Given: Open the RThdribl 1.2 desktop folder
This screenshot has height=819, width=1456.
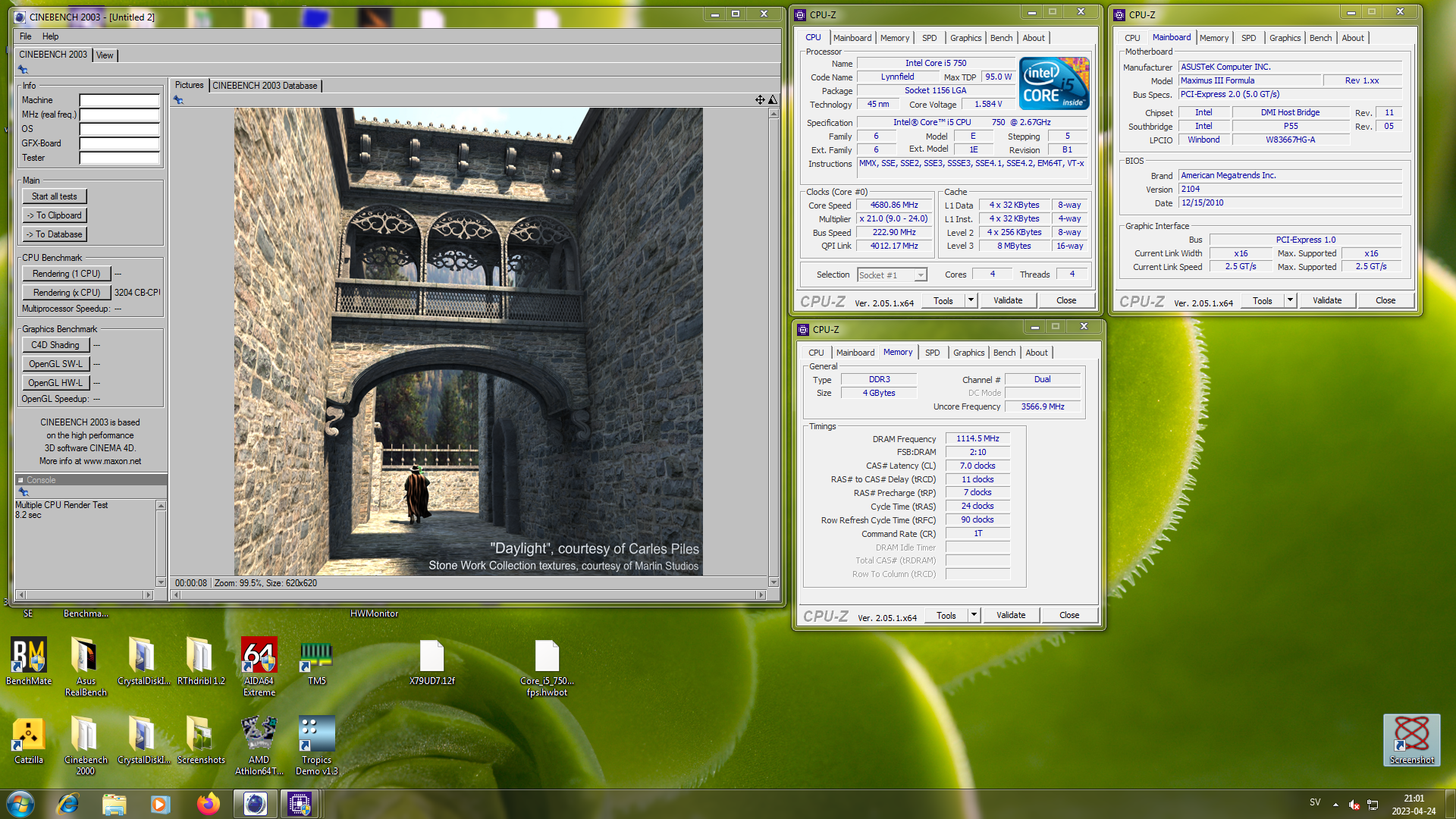Looking at the screenshot, I should 201,661.
